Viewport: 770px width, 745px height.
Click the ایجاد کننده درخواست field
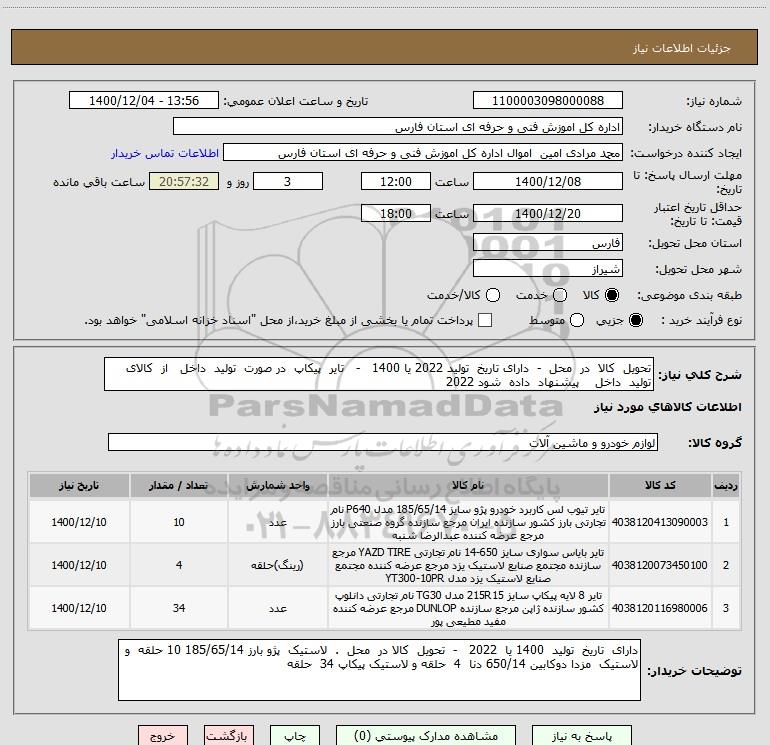423,153
